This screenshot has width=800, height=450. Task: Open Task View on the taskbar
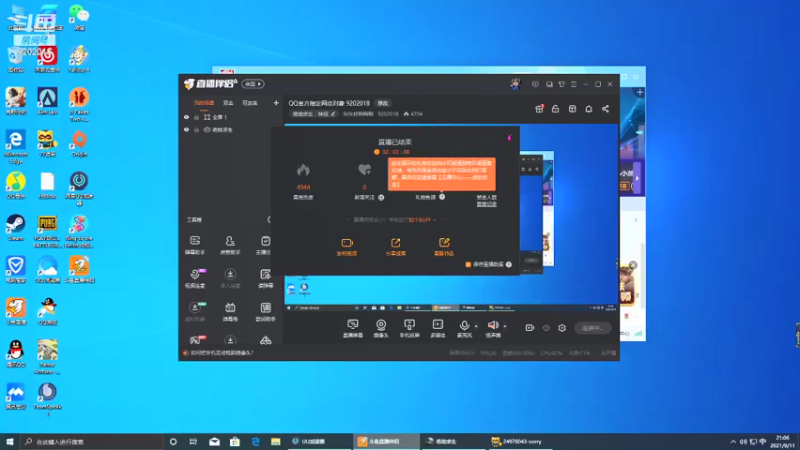[193, 441]
